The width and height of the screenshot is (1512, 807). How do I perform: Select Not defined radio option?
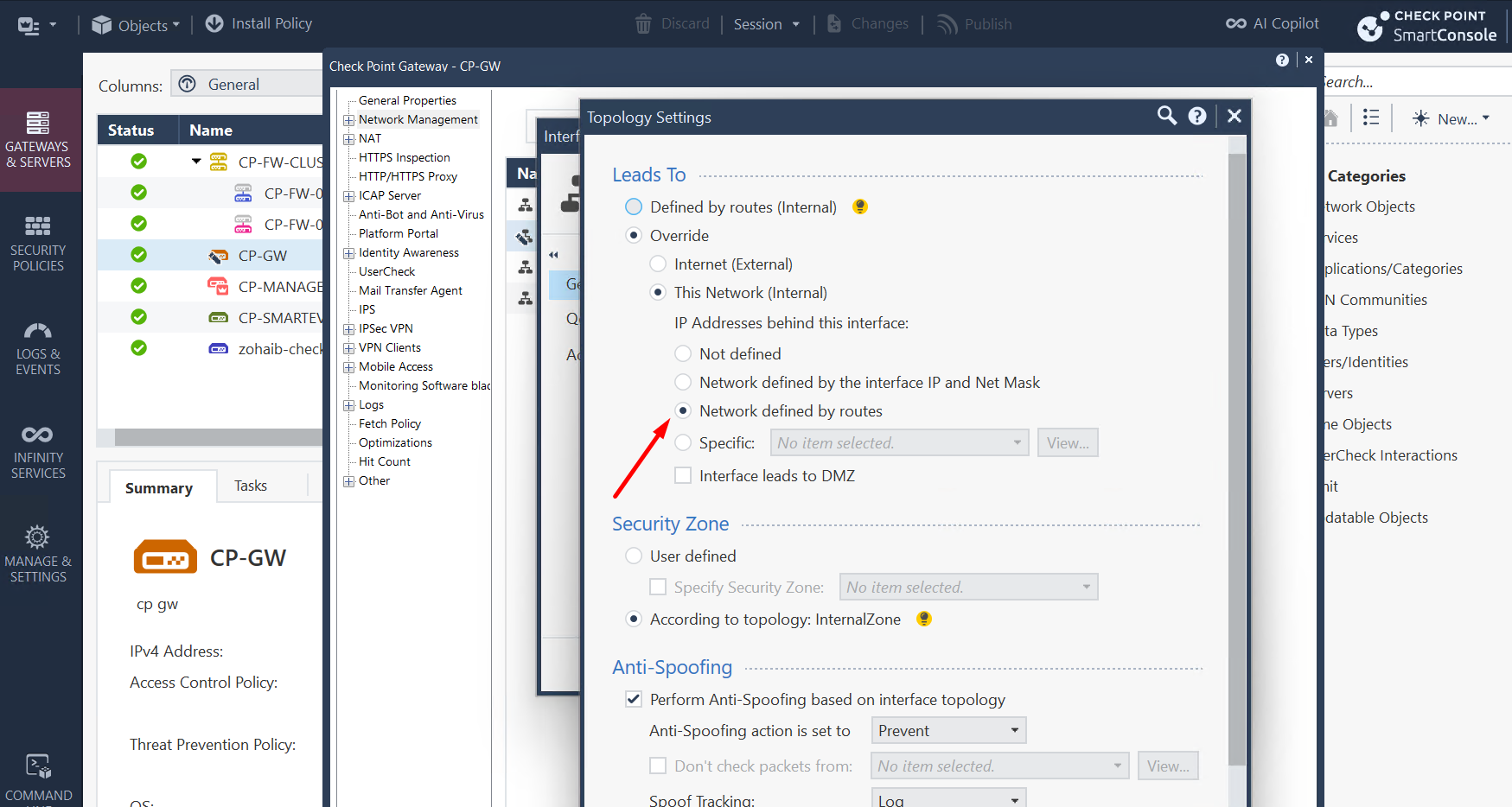tap(683, 353)
